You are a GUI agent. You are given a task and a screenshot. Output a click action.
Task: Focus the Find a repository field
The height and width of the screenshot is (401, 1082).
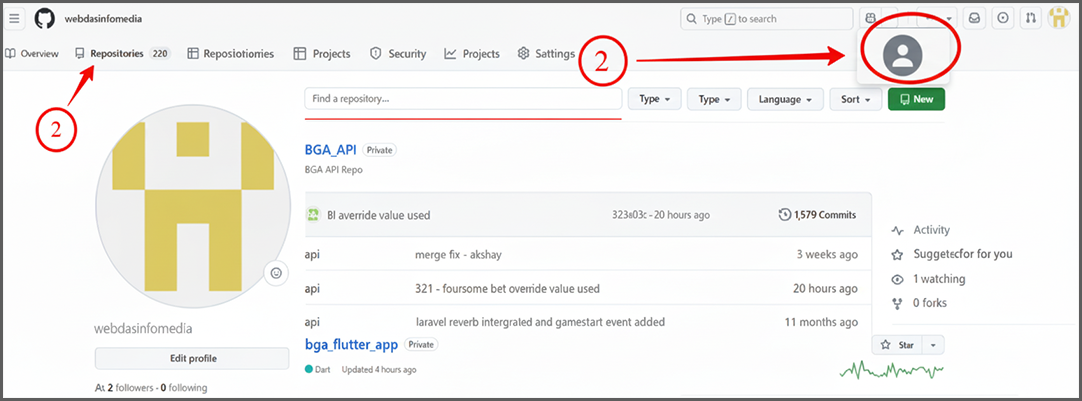tap(463, 99)
